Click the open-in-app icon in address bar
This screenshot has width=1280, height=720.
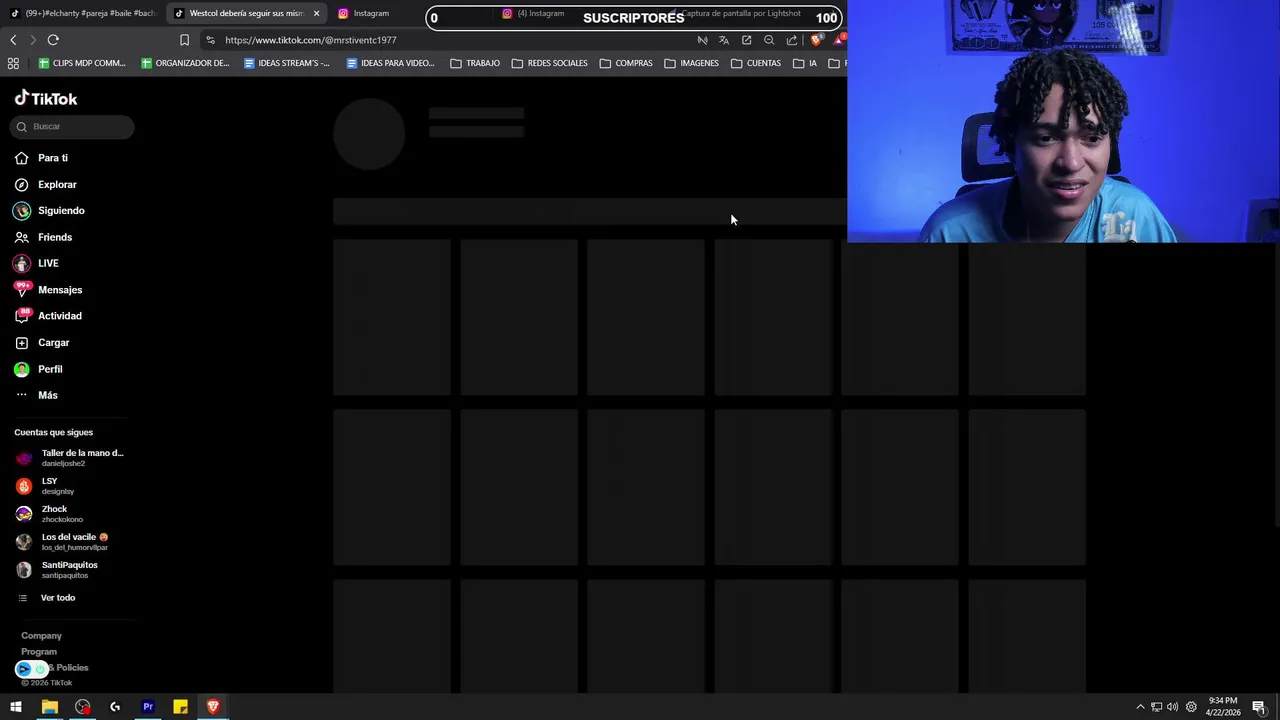point(747,40)
